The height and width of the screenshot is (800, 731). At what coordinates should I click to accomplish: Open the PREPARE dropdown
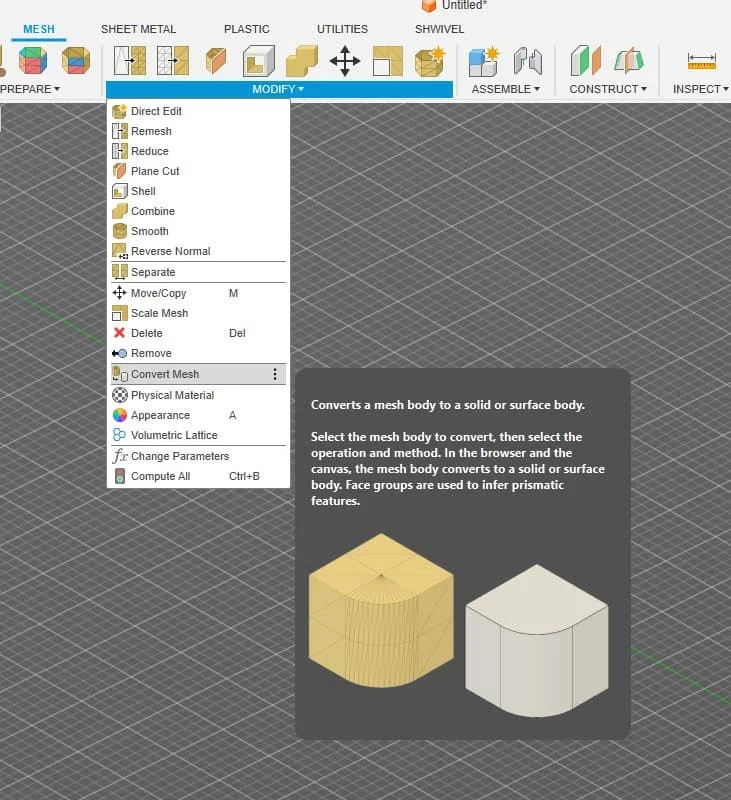pos(30,89)
